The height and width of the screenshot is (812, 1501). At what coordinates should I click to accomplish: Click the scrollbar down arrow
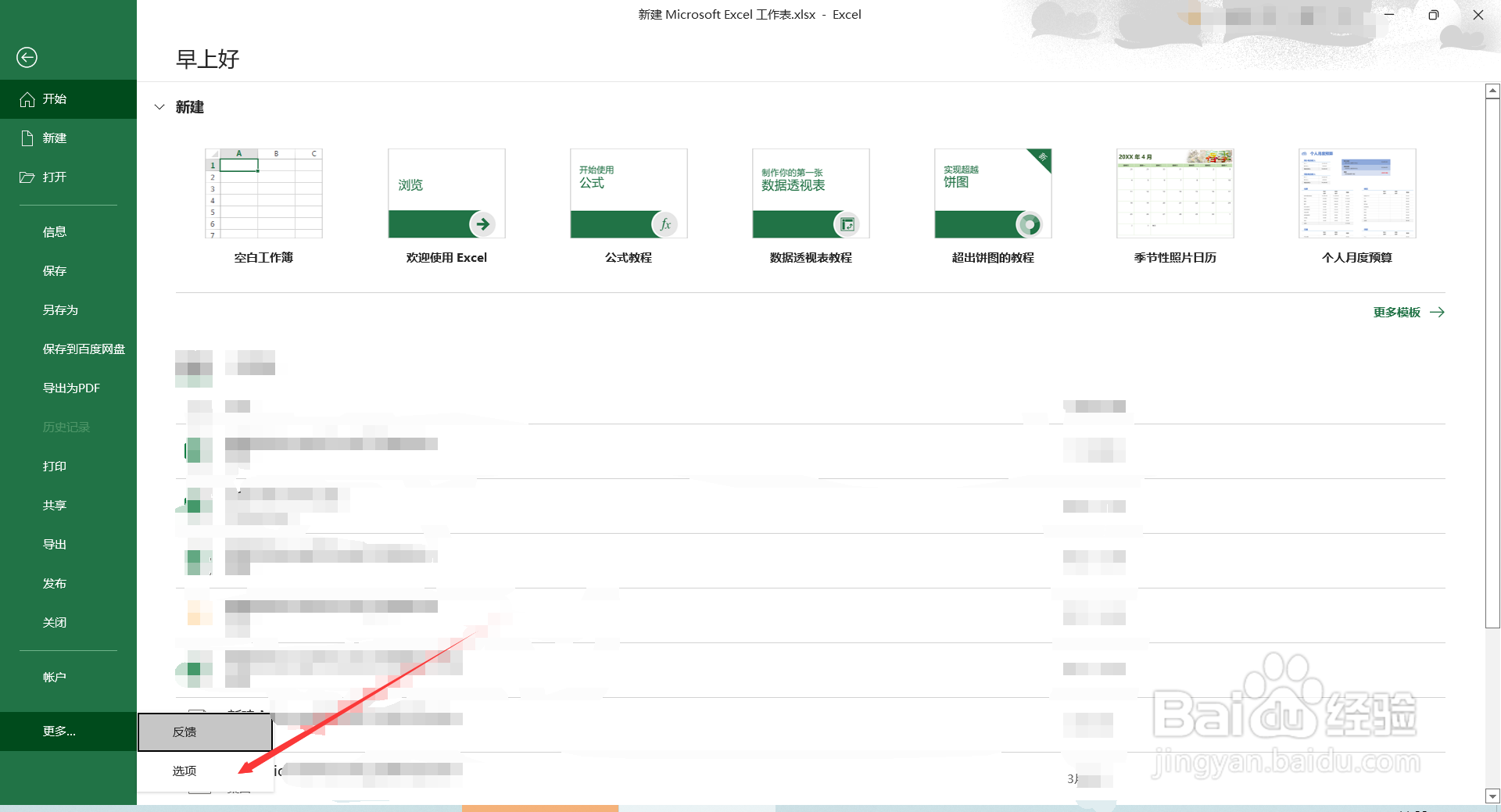click(x=1492, y=796)
